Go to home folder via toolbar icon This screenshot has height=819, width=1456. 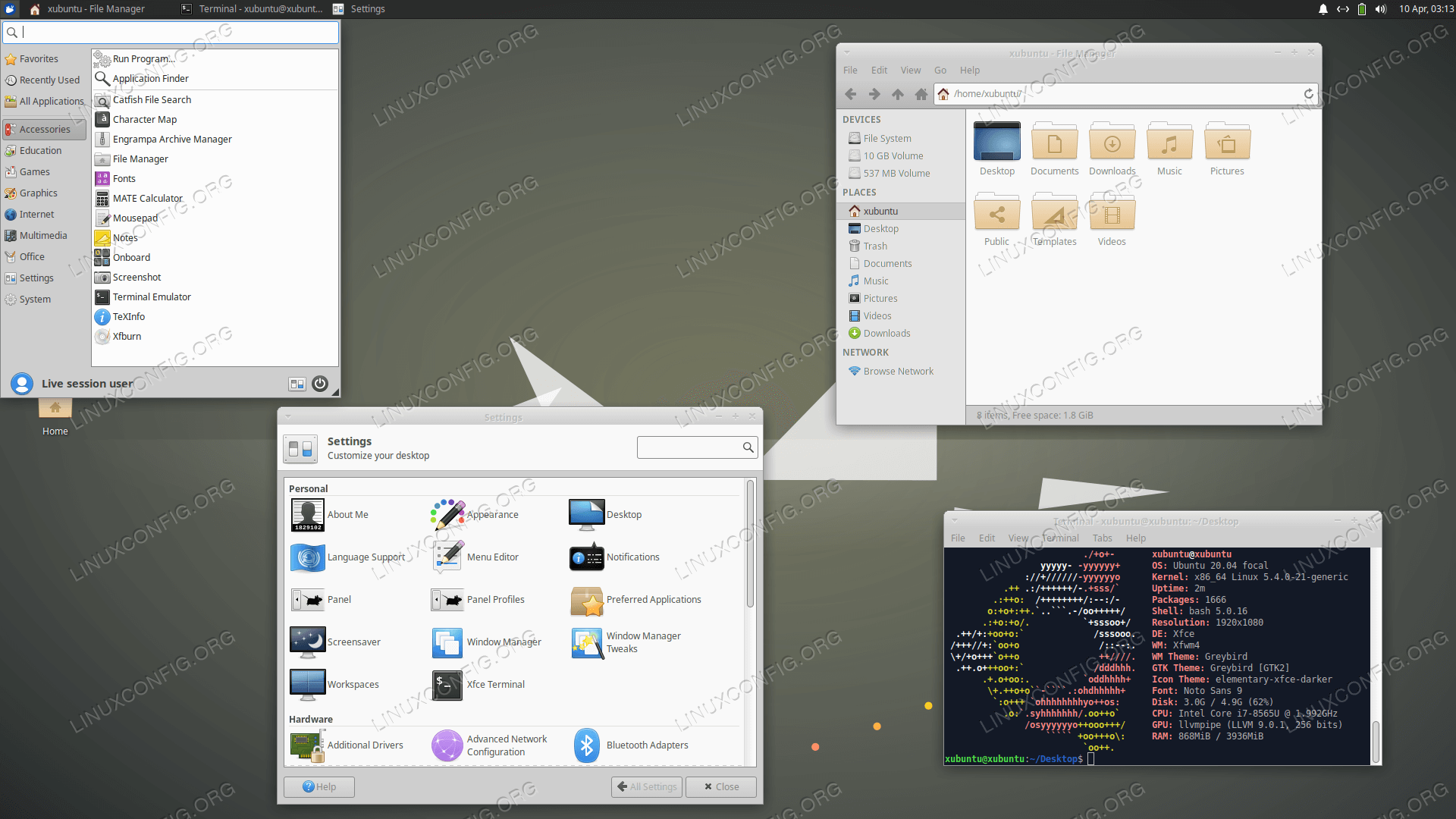921,94
